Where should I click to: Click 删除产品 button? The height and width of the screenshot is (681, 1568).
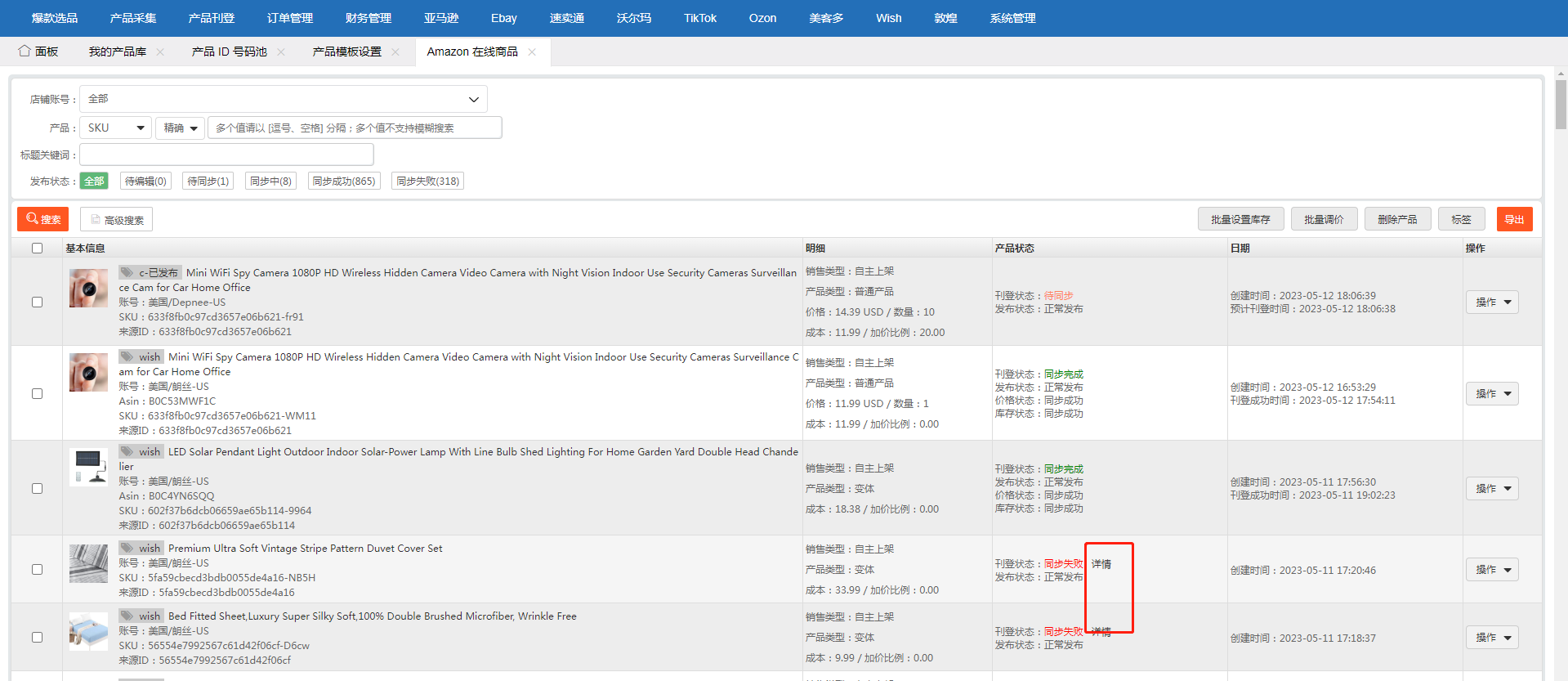coord(1398,219)
